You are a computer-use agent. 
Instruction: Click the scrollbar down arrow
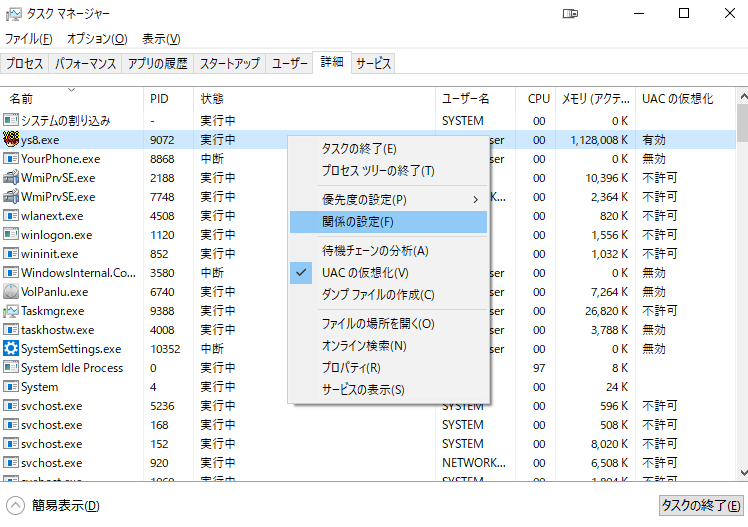pos(743,473)
